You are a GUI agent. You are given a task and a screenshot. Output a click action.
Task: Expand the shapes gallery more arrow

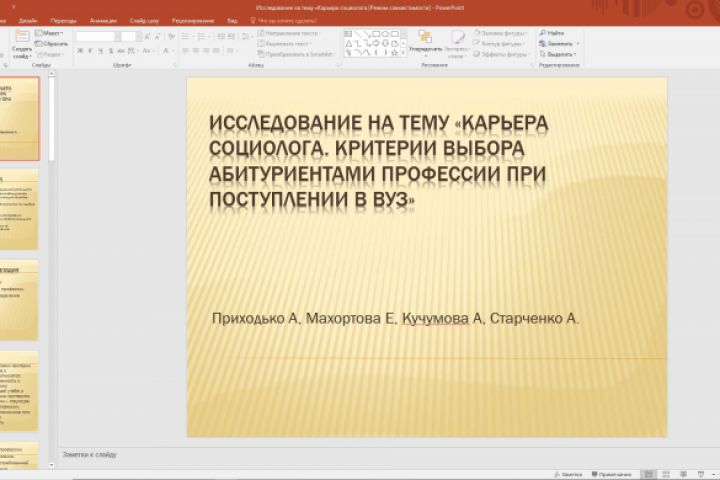(x=404, y=53)
